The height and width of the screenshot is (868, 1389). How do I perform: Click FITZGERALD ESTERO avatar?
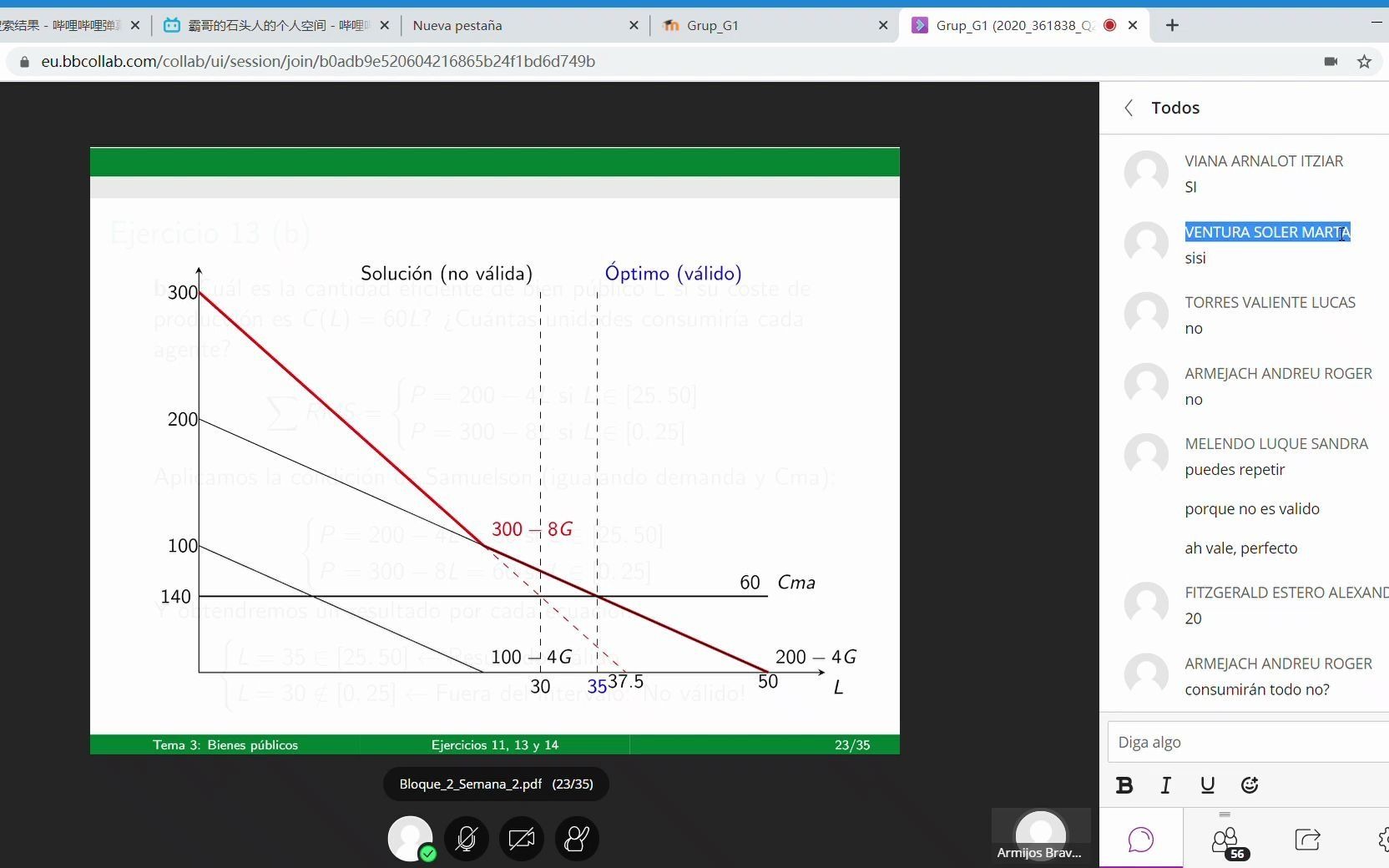1146,604
